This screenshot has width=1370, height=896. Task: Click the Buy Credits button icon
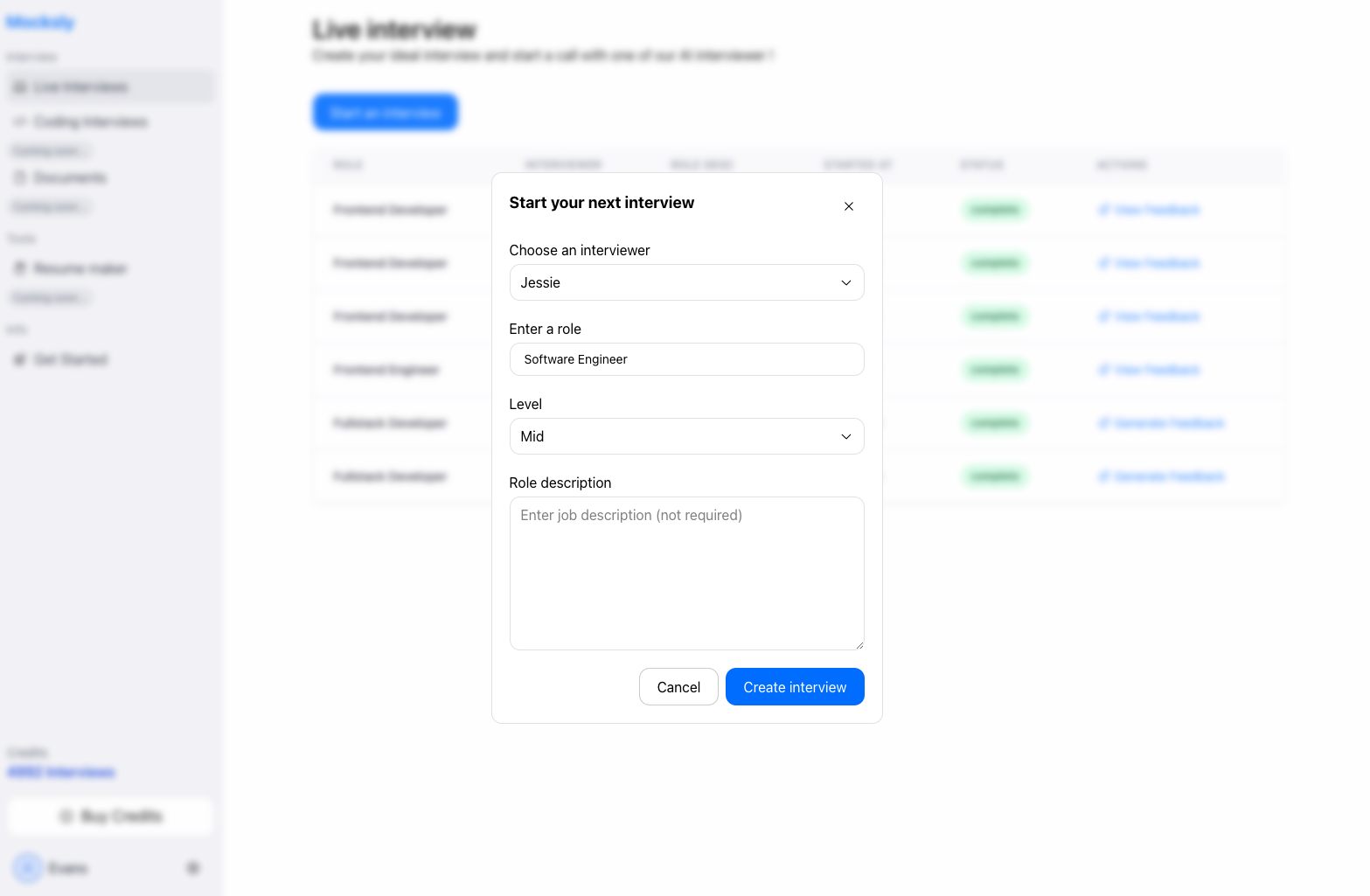(x=66, y=816)
